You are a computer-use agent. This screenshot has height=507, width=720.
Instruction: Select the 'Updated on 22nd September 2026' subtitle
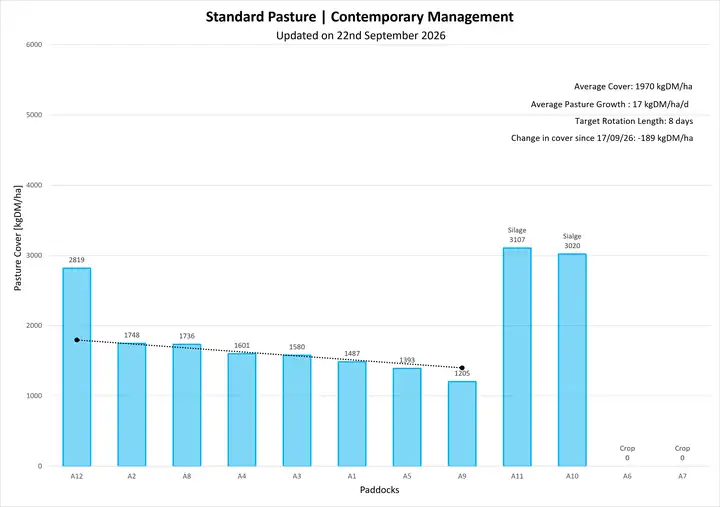tap(360, 36)
